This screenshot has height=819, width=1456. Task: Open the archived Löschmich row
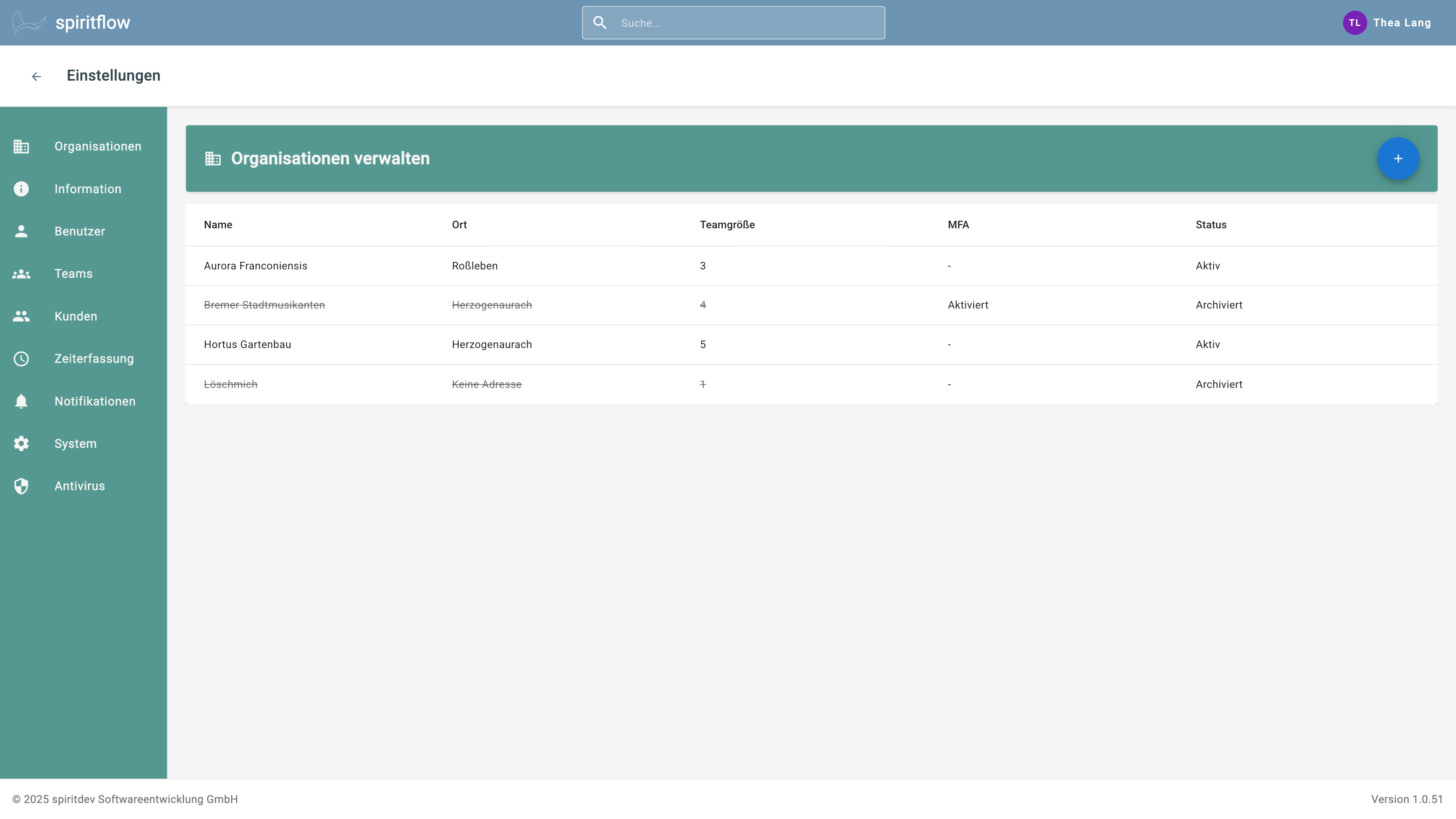point(811,384)
